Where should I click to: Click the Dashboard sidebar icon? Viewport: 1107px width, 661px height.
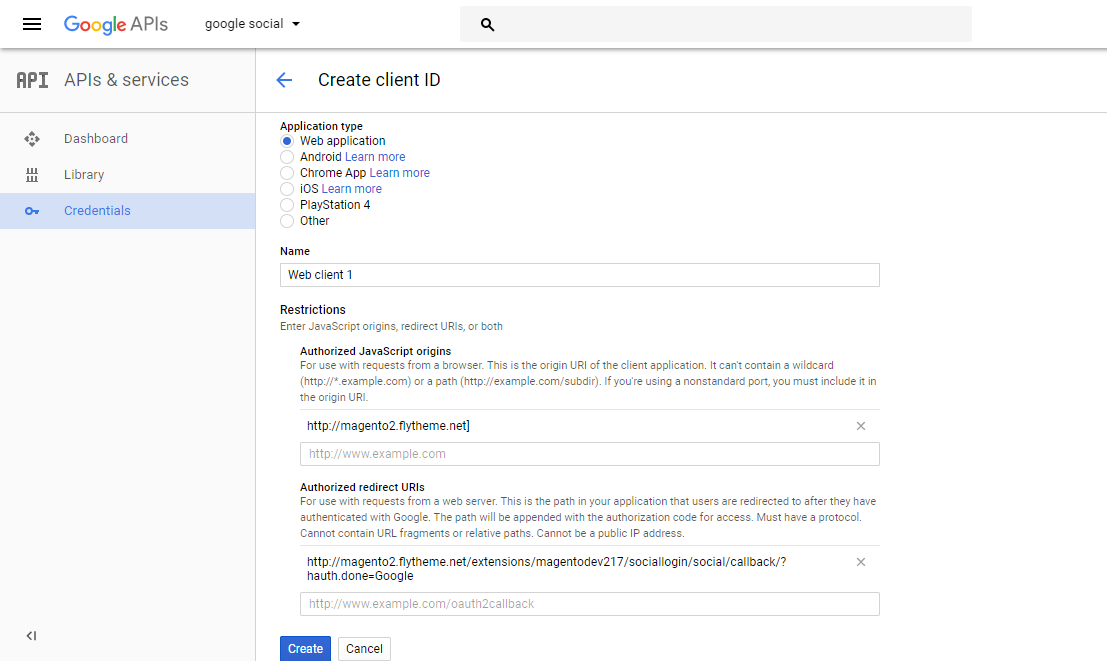[x=32, y=139]
